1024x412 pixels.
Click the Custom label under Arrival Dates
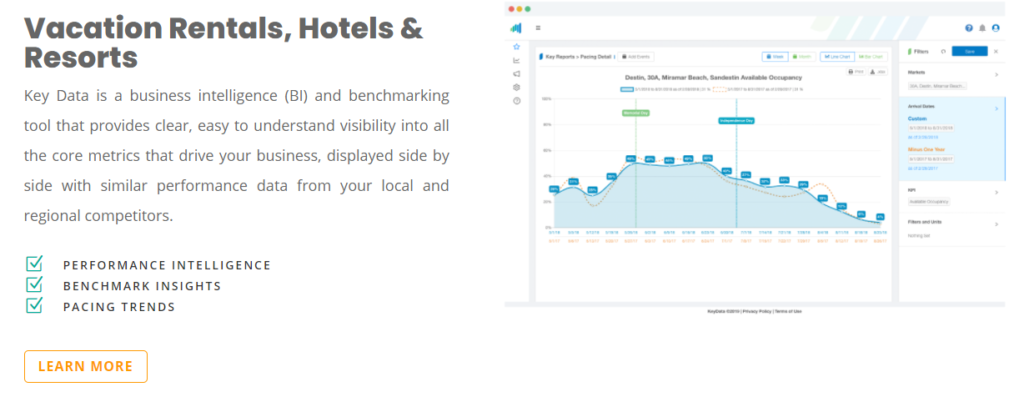point(918,119)
